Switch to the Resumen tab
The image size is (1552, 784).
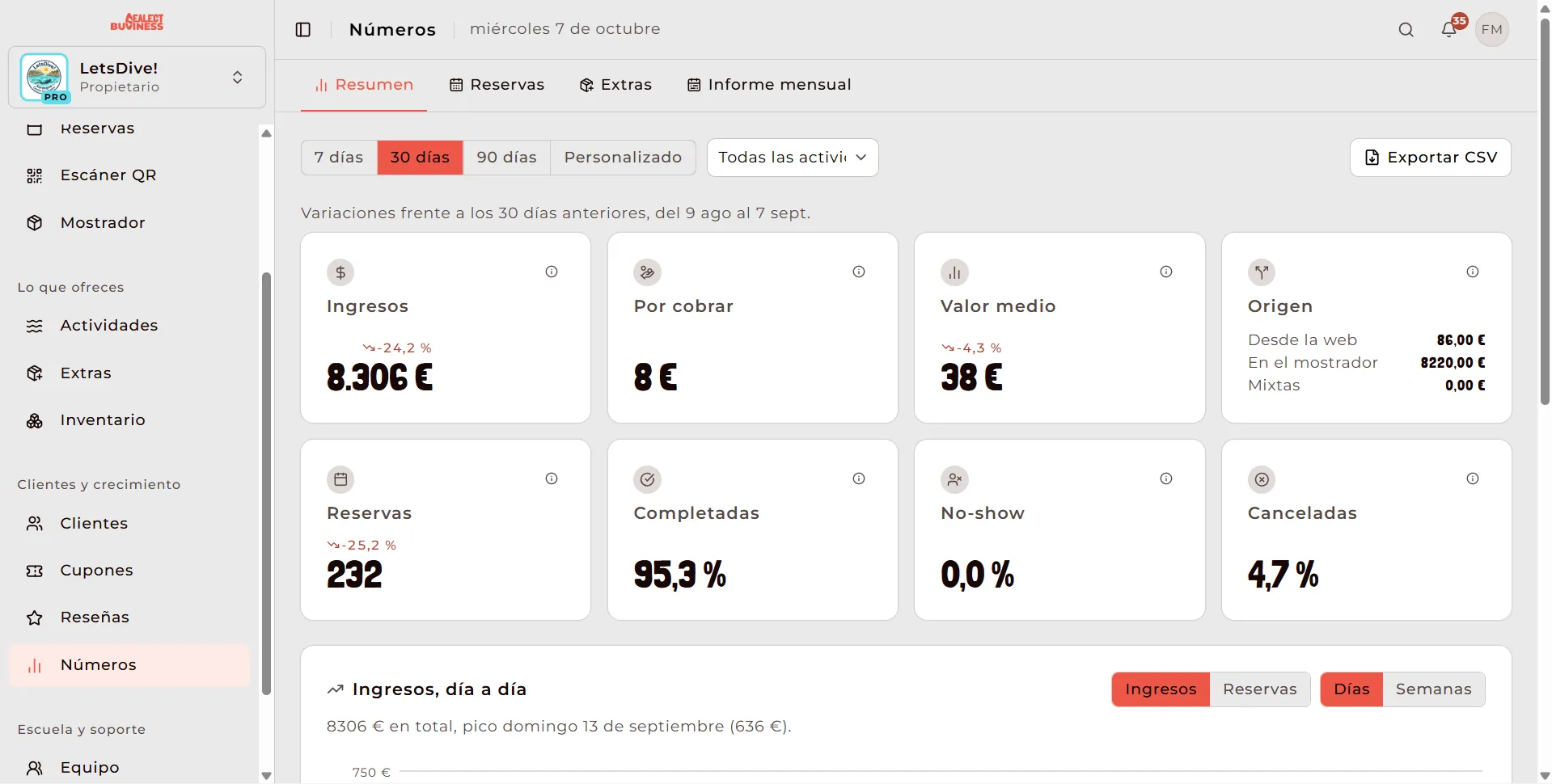tap(364, 85)
